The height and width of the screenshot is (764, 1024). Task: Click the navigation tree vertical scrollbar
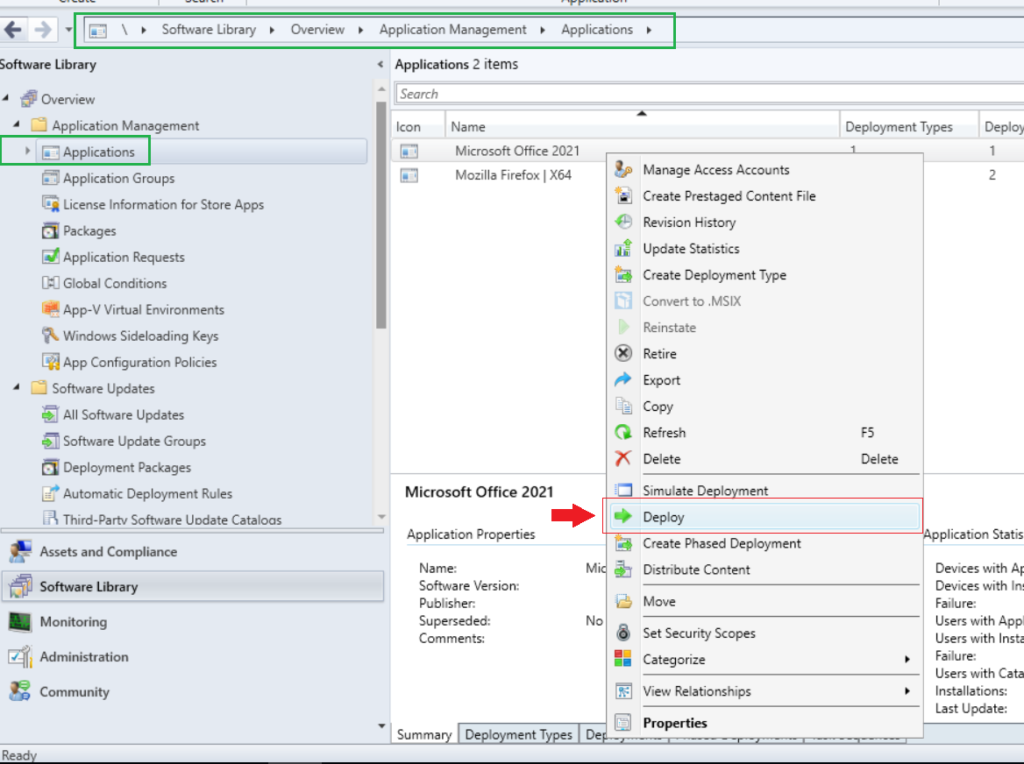(x=381, y=215)
